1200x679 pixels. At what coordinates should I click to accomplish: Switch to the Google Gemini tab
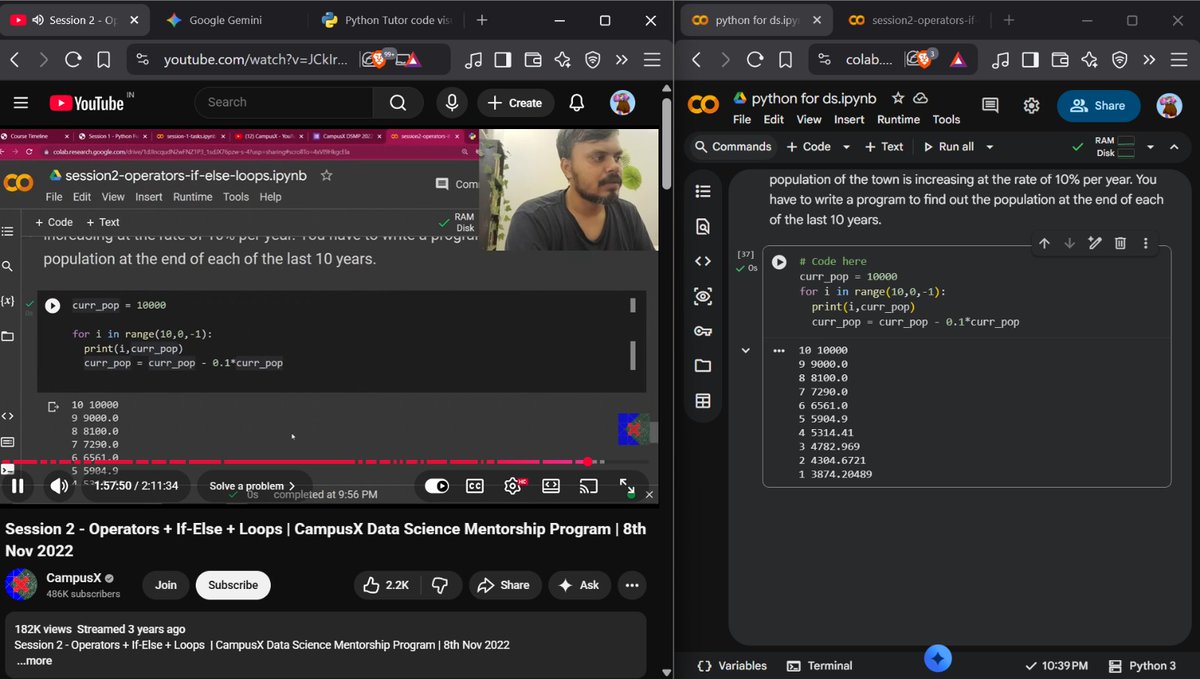tap(228, 20)
